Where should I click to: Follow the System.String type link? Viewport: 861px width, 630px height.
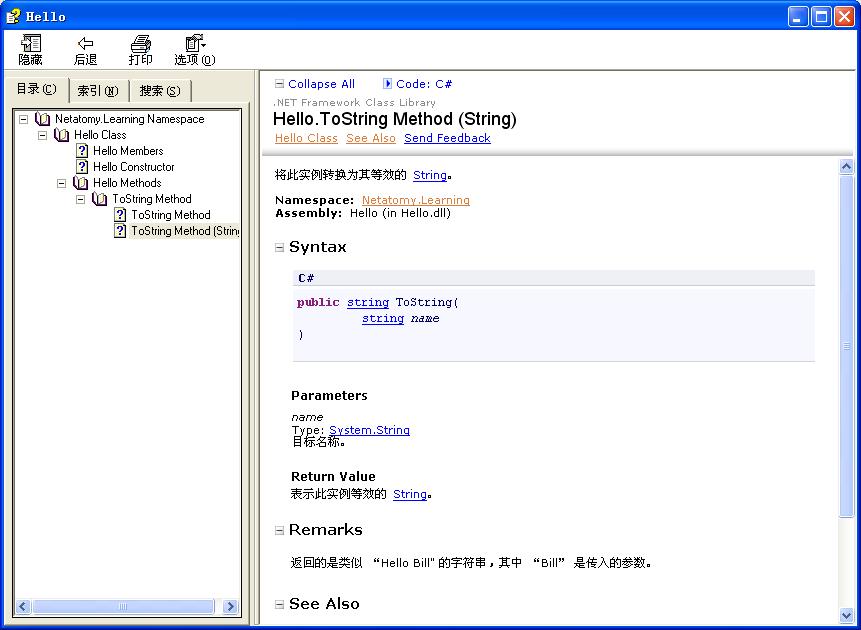369,430
